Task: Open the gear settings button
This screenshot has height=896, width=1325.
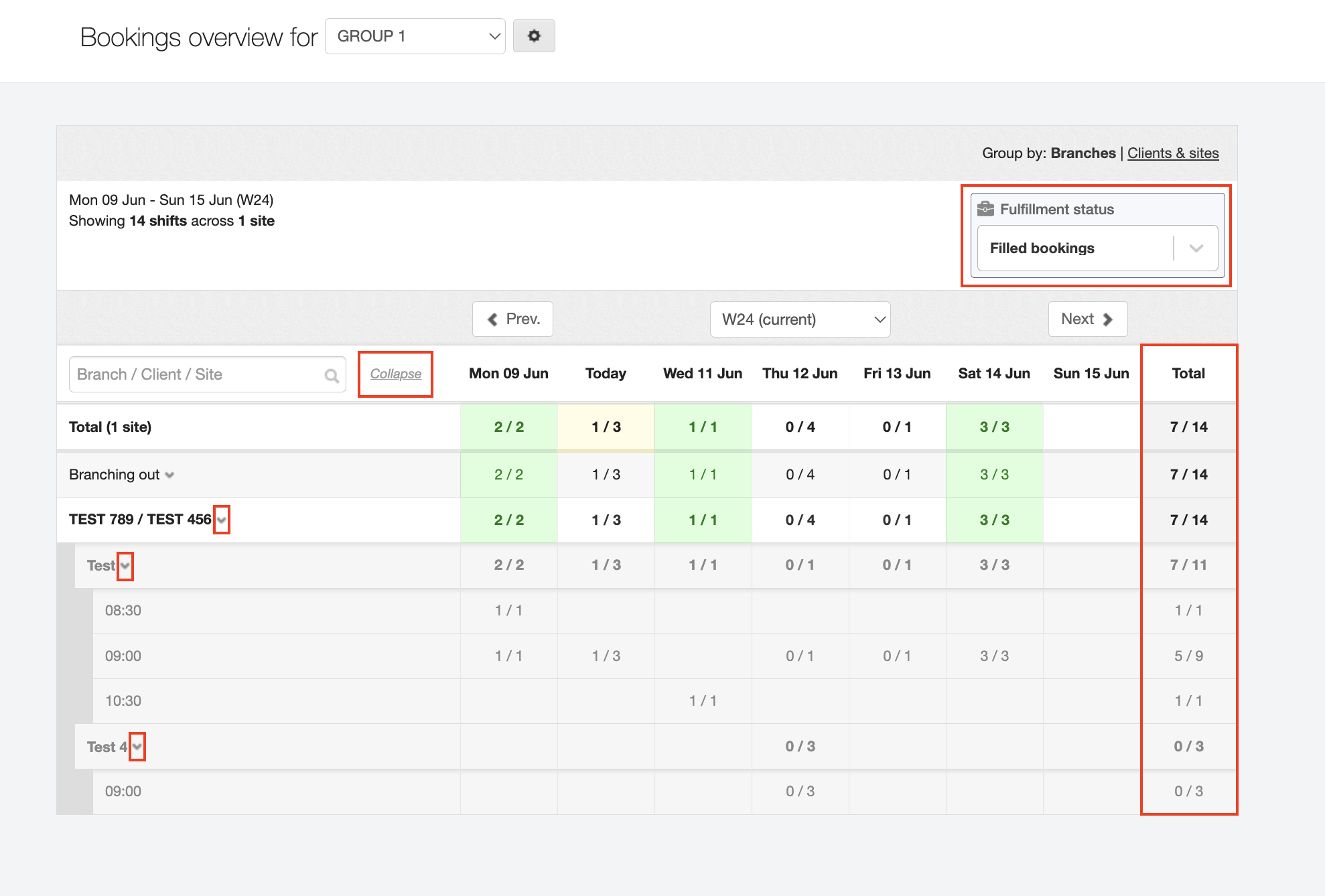Action: [533, 36]
